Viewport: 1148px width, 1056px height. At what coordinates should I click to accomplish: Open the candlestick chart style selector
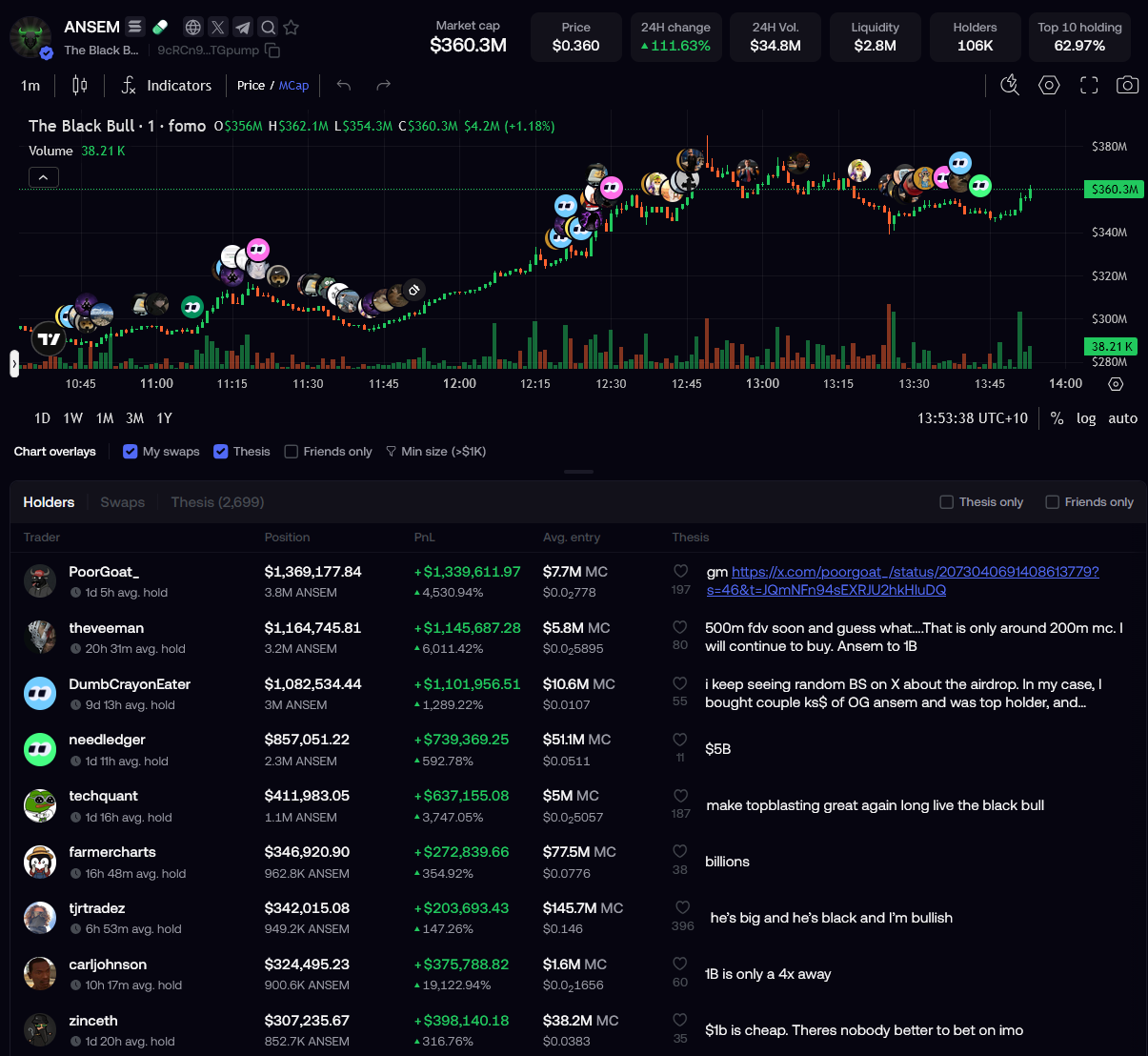pyautogui.click(x=80, y=86)
